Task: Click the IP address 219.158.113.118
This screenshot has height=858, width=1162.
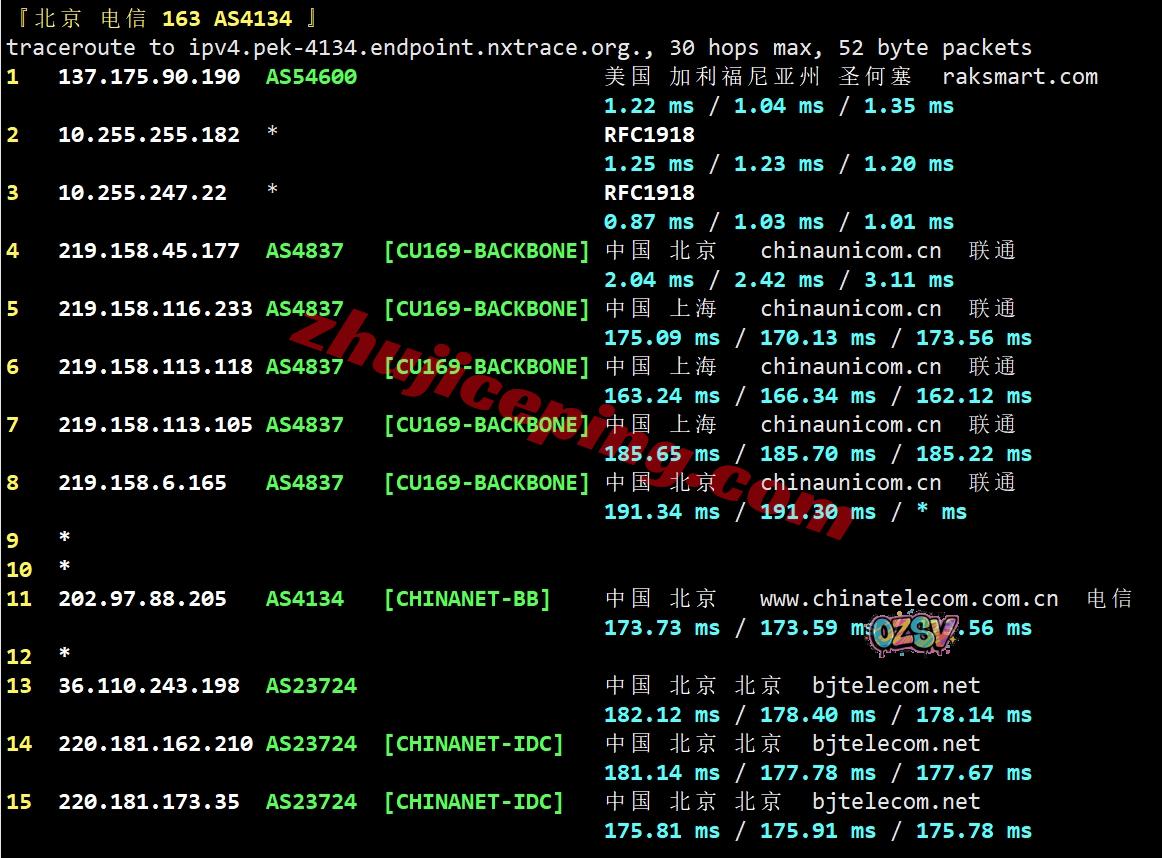Action: 155,367
